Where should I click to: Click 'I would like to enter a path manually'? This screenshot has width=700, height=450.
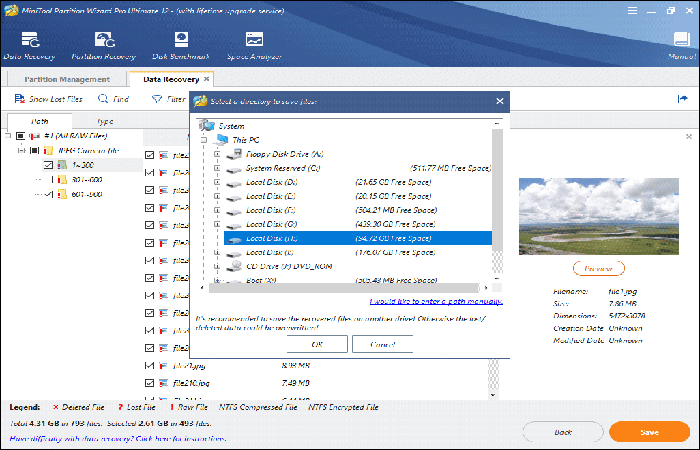(x=436, y=302)
